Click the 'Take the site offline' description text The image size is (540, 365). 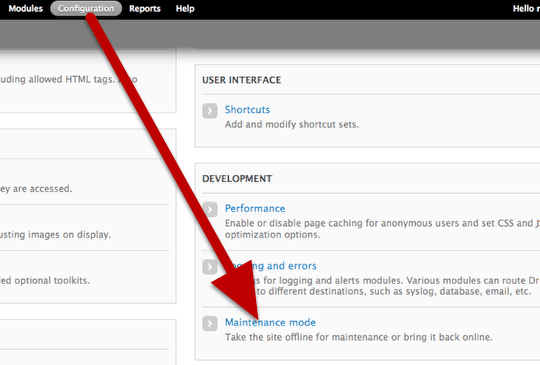click(359, 337)
